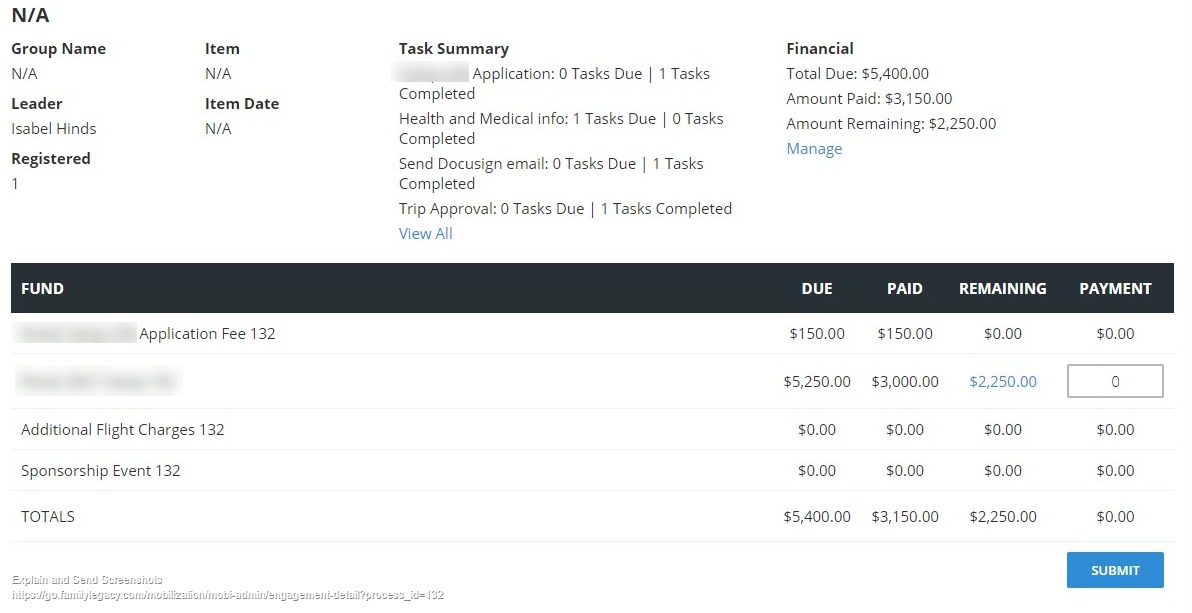Click the Manage link under Financial
Image resolution: width=1192 pixels, height=613 pixels.
click(814, 149)
